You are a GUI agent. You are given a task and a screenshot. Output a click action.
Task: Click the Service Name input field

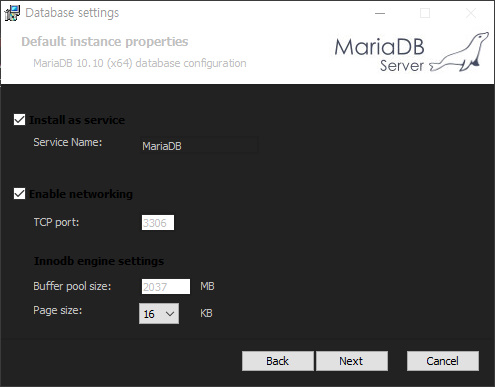[199, 145]
